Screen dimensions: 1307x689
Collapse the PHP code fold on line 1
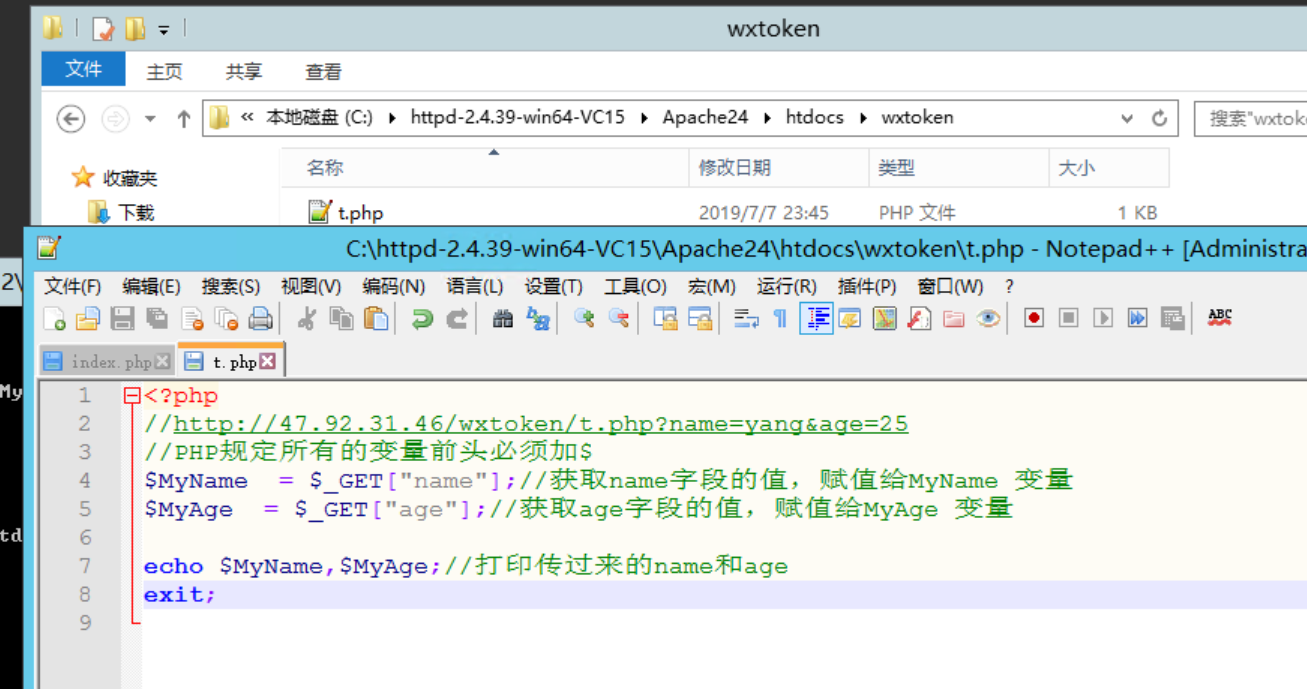point(131,396)
